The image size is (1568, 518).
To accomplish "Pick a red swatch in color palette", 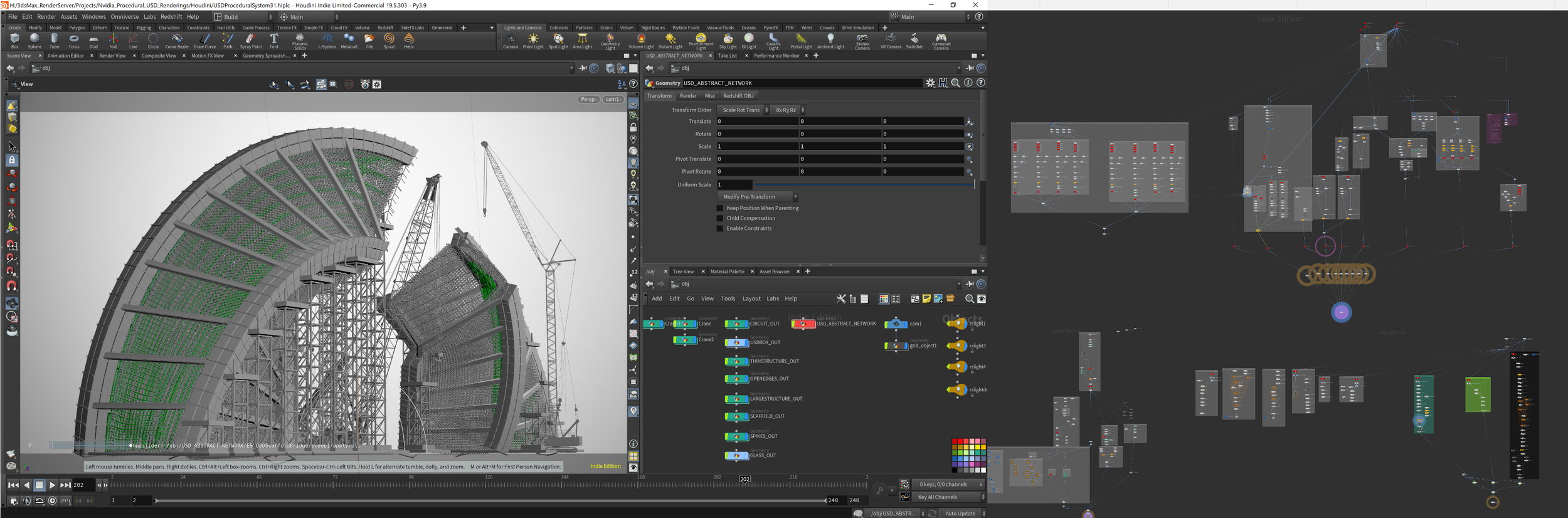I will (960, 442).
